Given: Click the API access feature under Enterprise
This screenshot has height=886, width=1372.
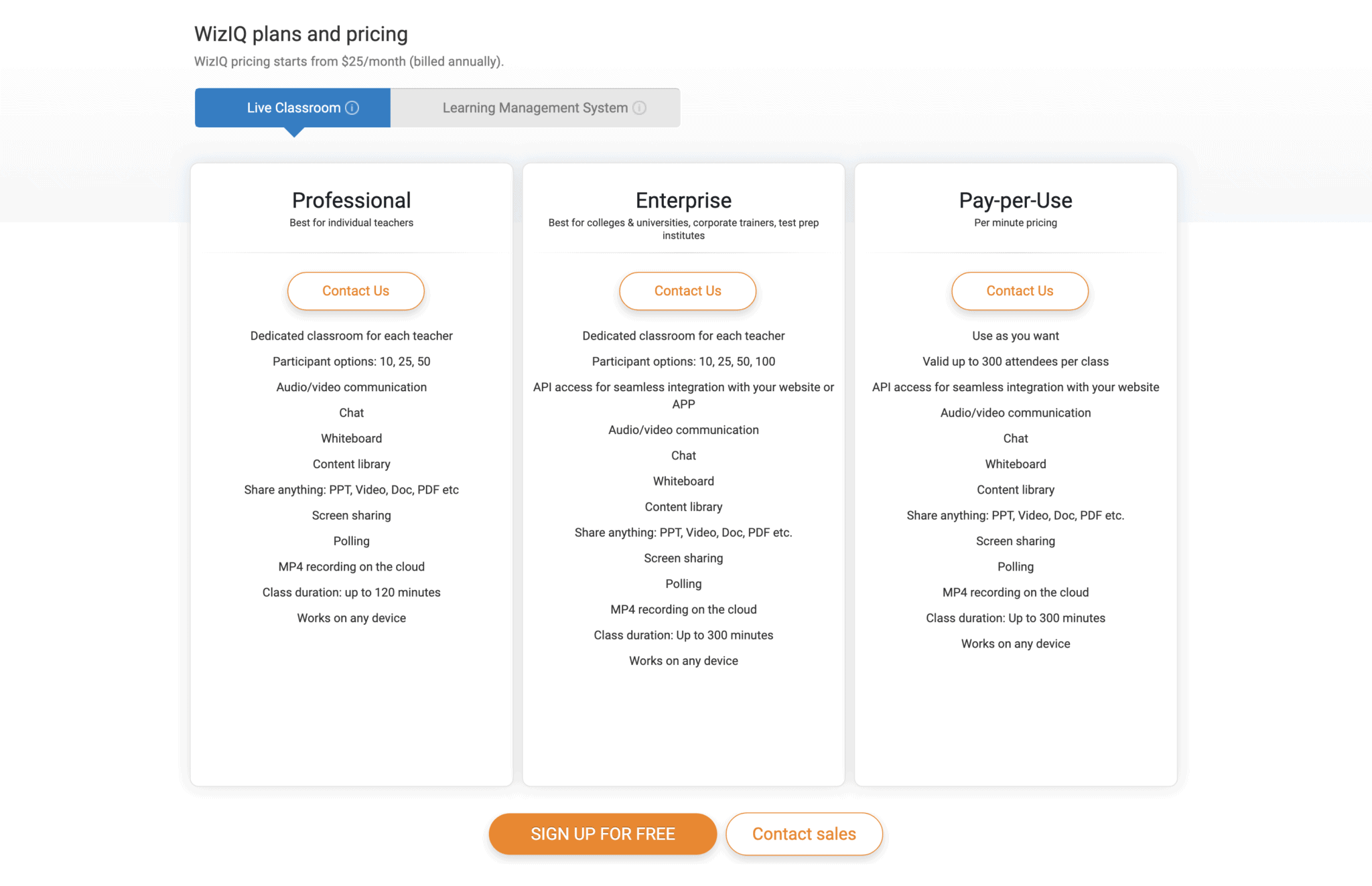Looking at the screenshot, I should (683, 395).
